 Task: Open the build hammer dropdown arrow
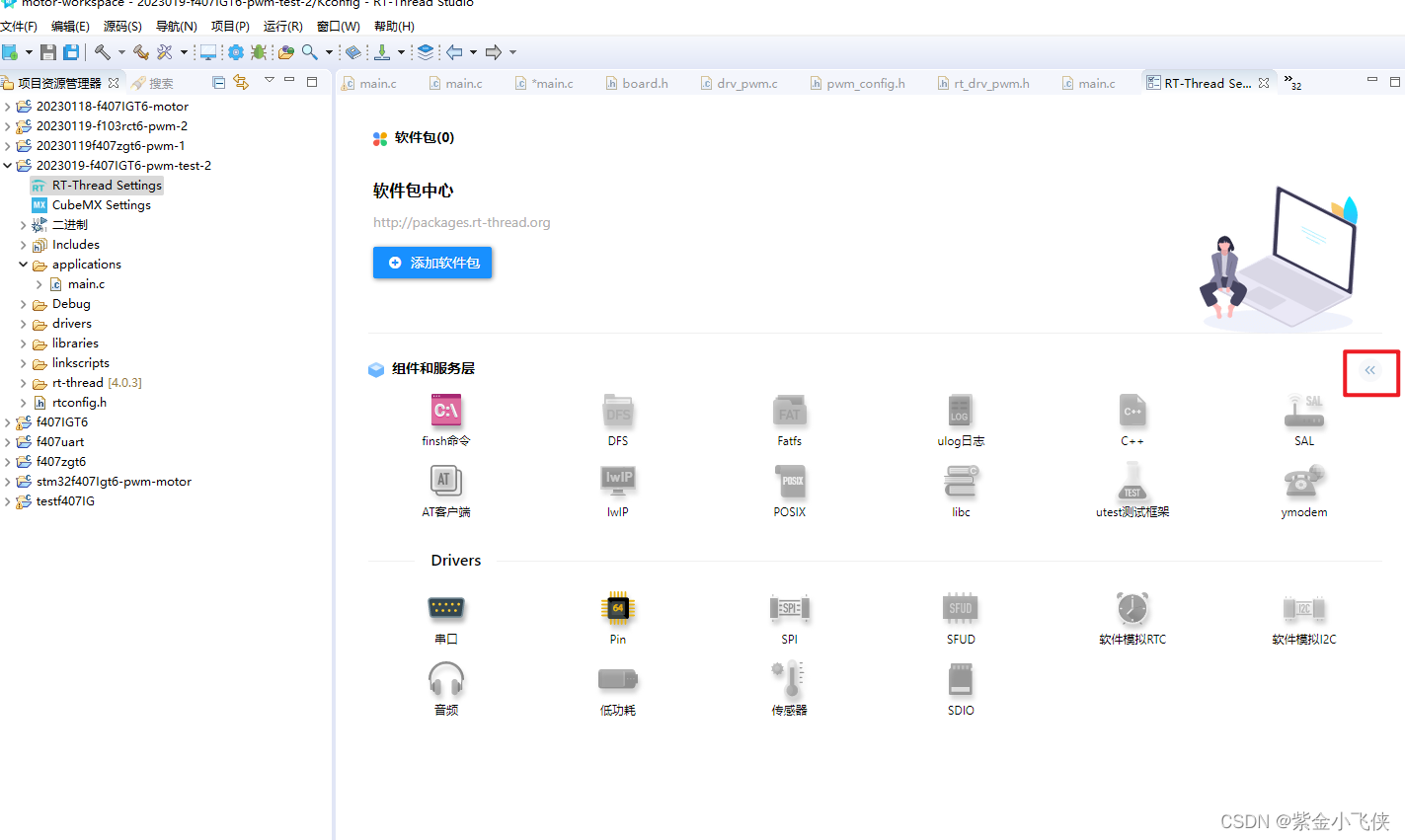coord(121,52)
